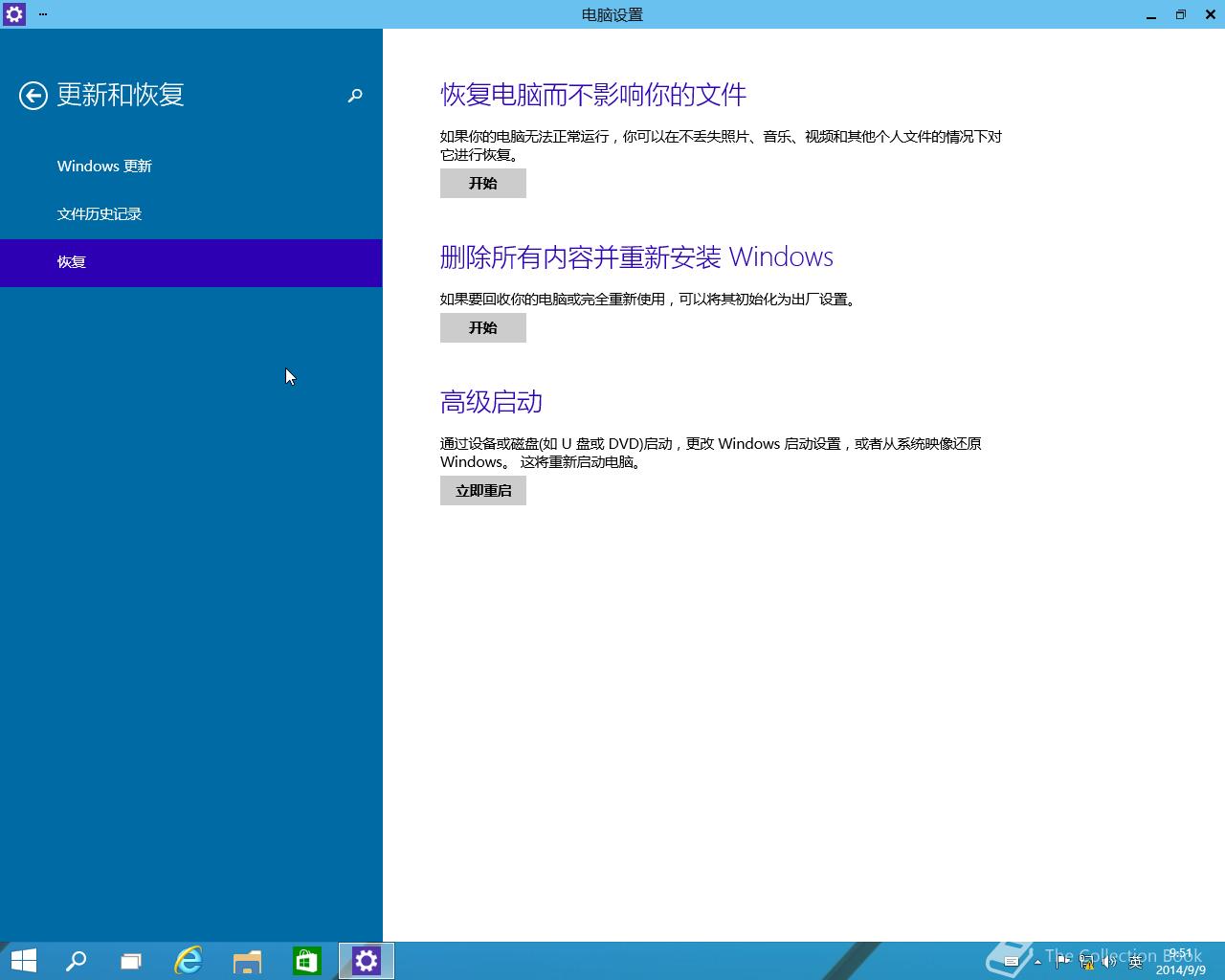
Task: Click the PC settings gear on the taskbar
Action: [367, 961]
